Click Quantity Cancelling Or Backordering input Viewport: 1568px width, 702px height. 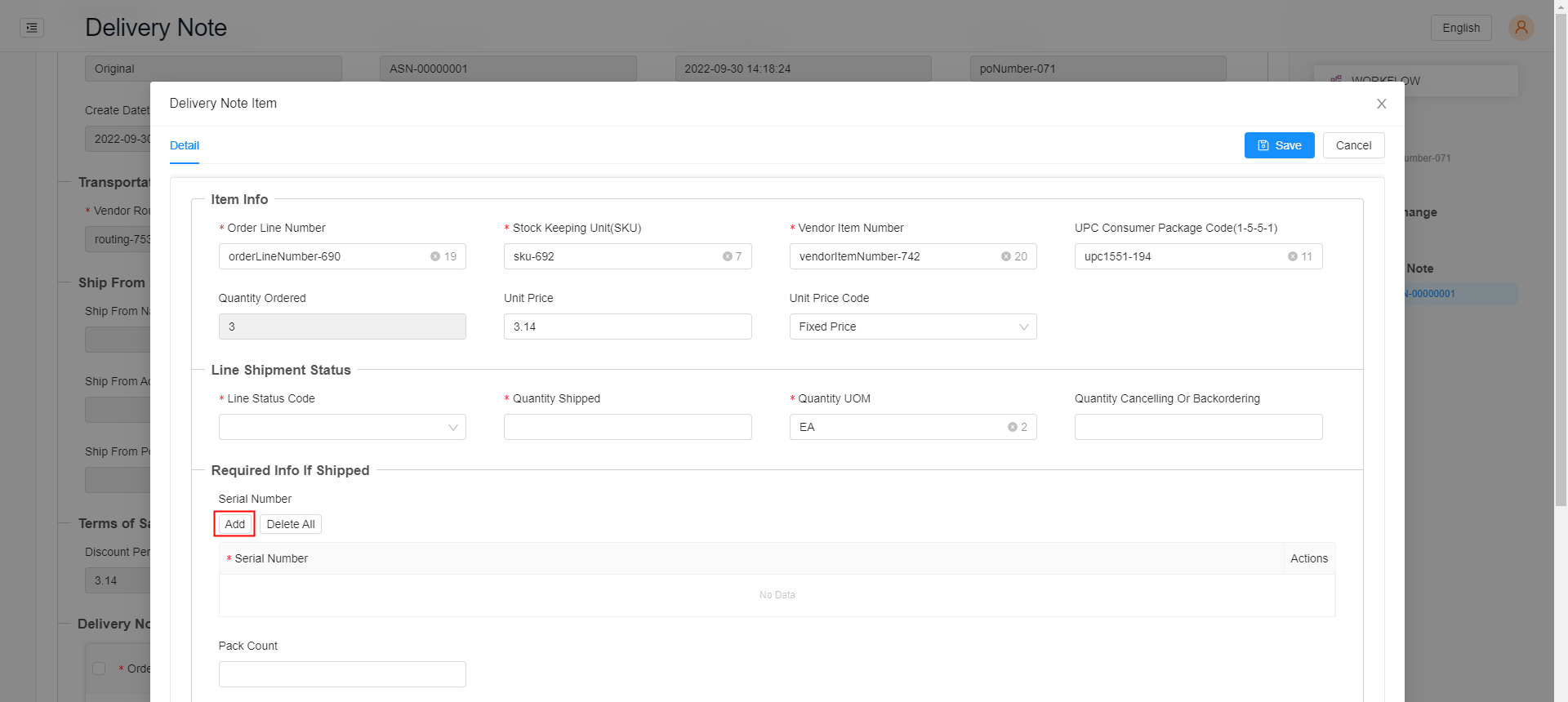coord(1199,427)
